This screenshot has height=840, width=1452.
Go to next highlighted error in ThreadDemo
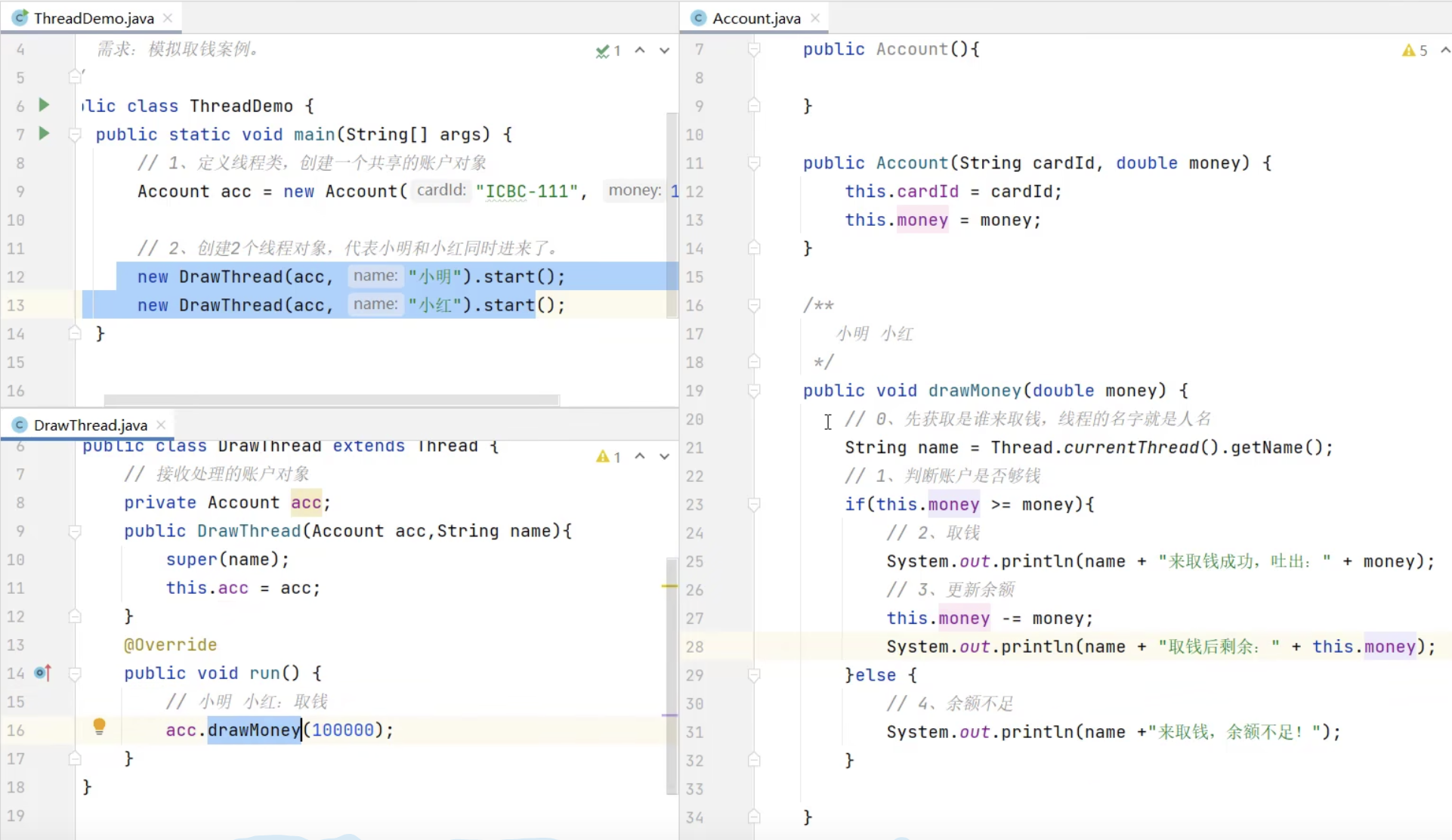pyautogui.click(x=664, y=51)
